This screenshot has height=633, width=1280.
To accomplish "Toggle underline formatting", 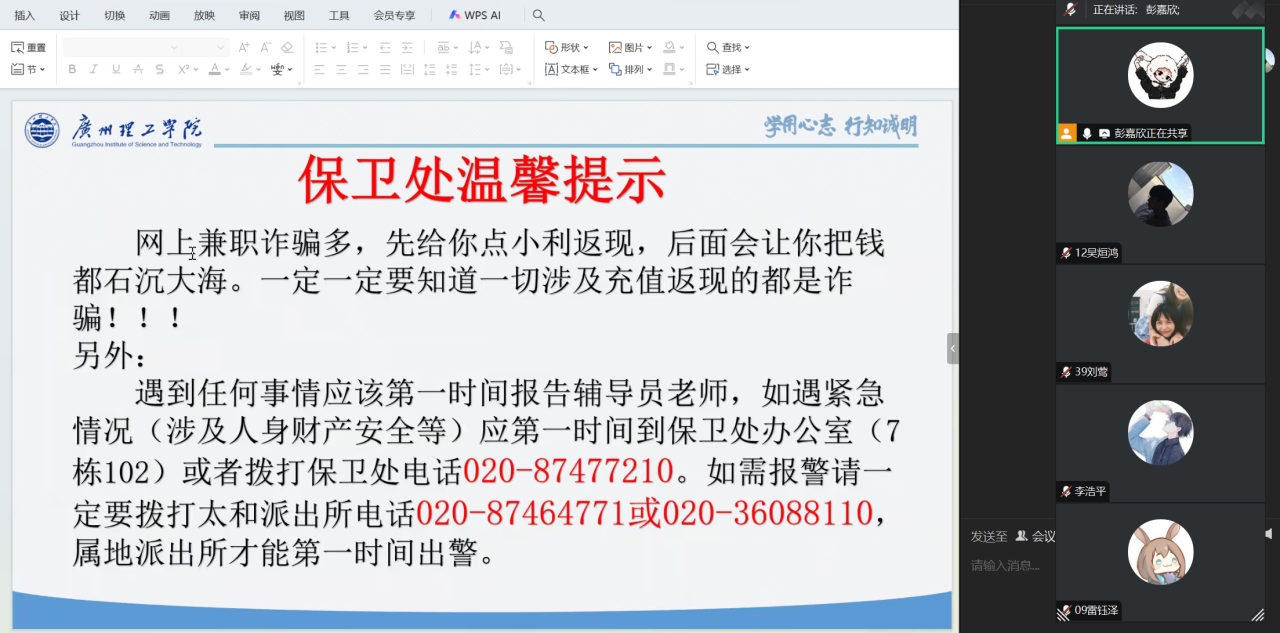I will (x=116, y=69).
